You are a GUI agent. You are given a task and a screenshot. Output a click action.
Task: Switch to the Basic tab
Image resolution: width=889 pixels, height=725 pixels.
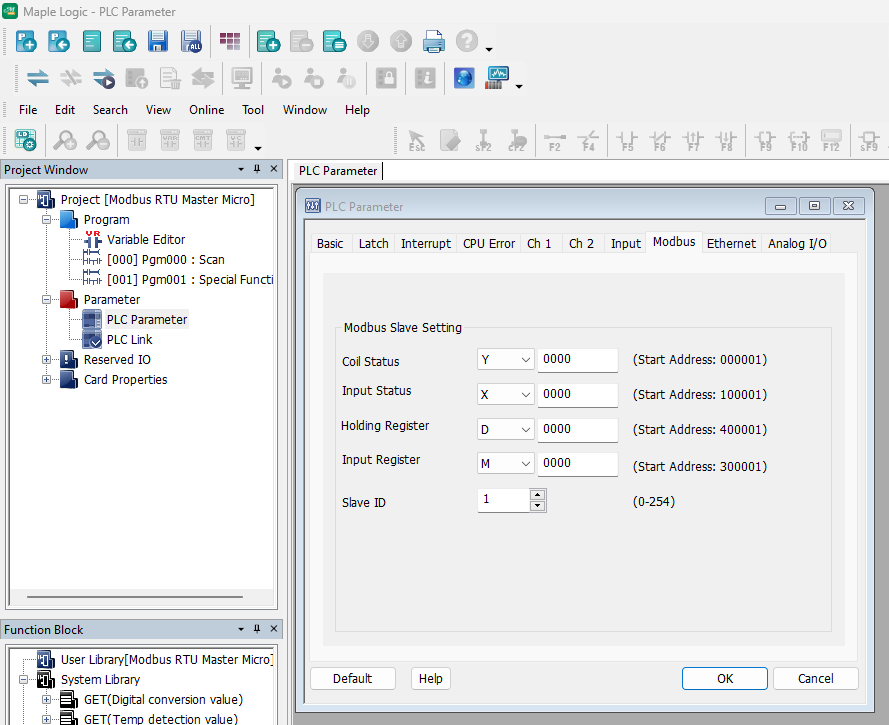pos(330,243)
